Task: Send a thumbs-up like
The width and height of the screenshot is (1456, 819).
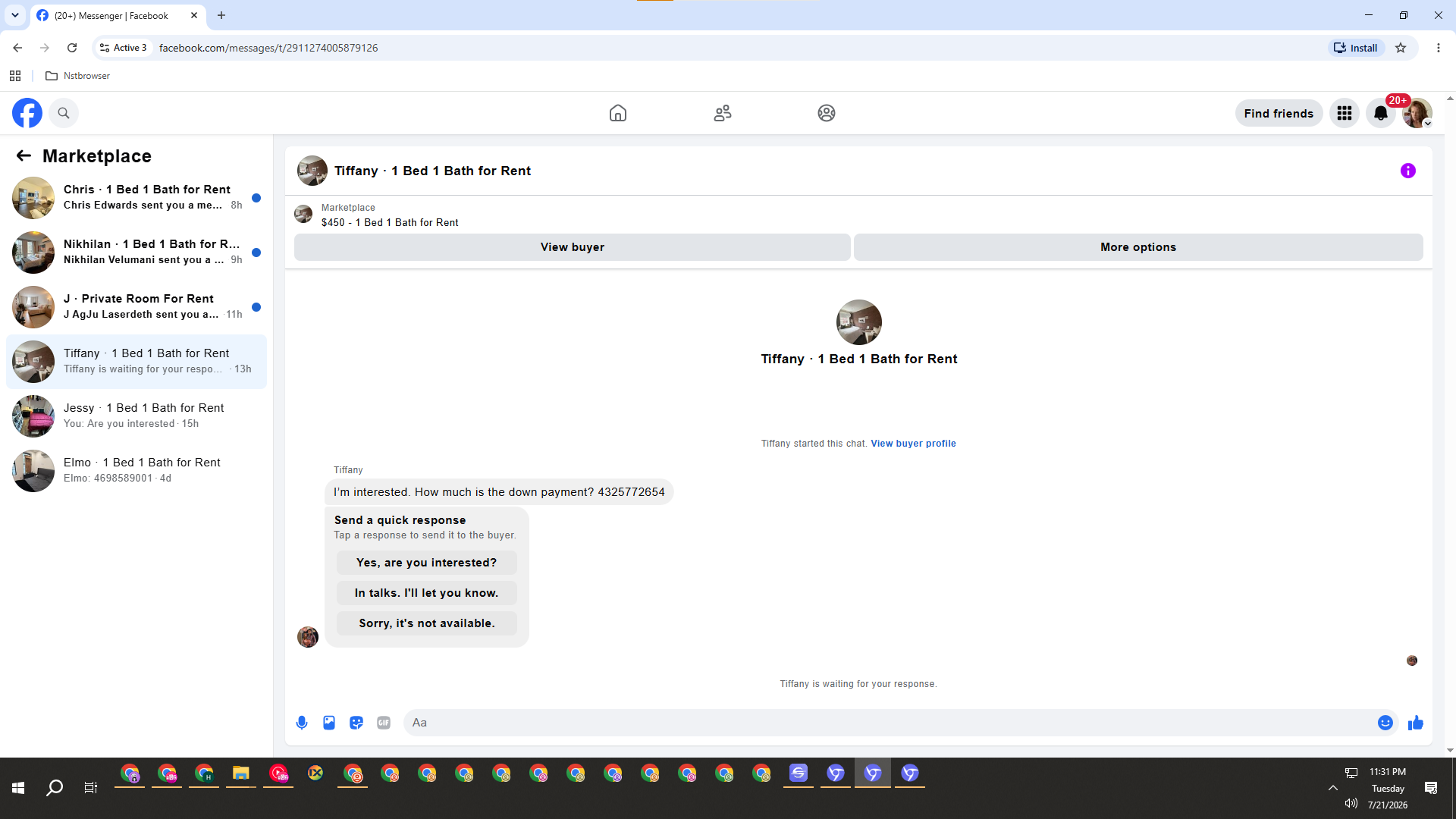Action: coord(1416,723)
